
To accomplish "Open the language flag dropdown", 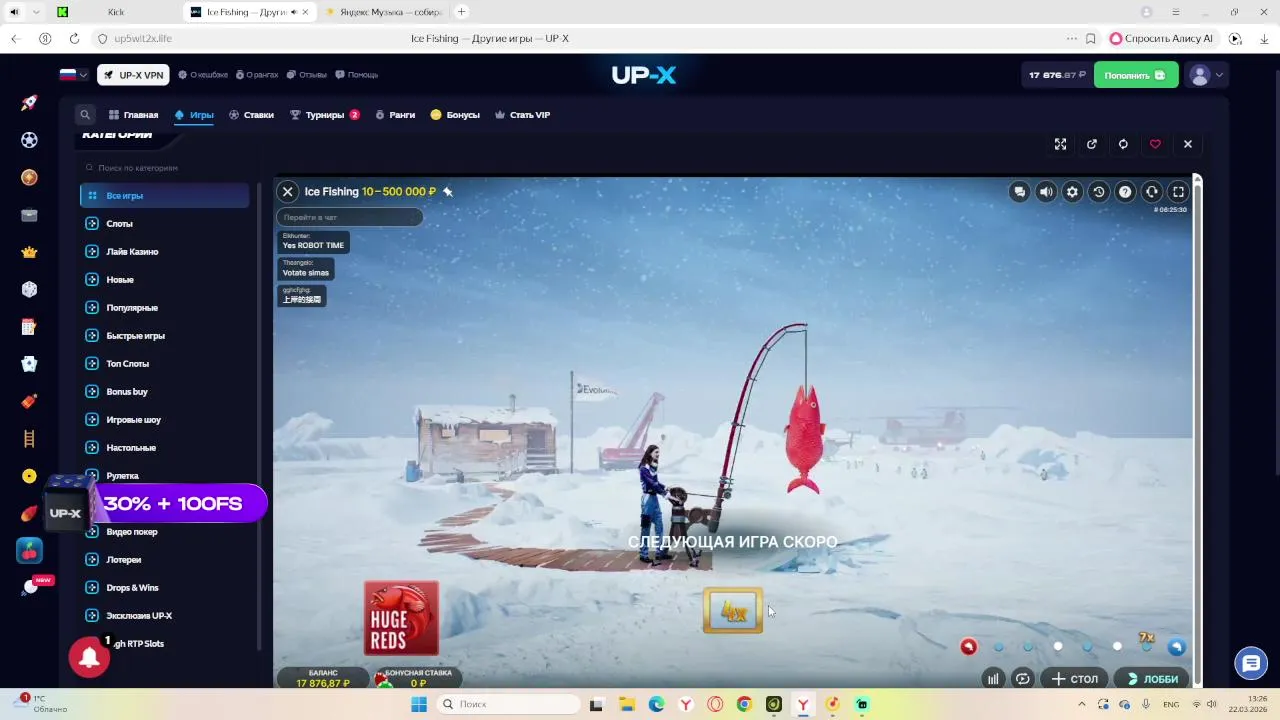I will (x=73, y=75).
